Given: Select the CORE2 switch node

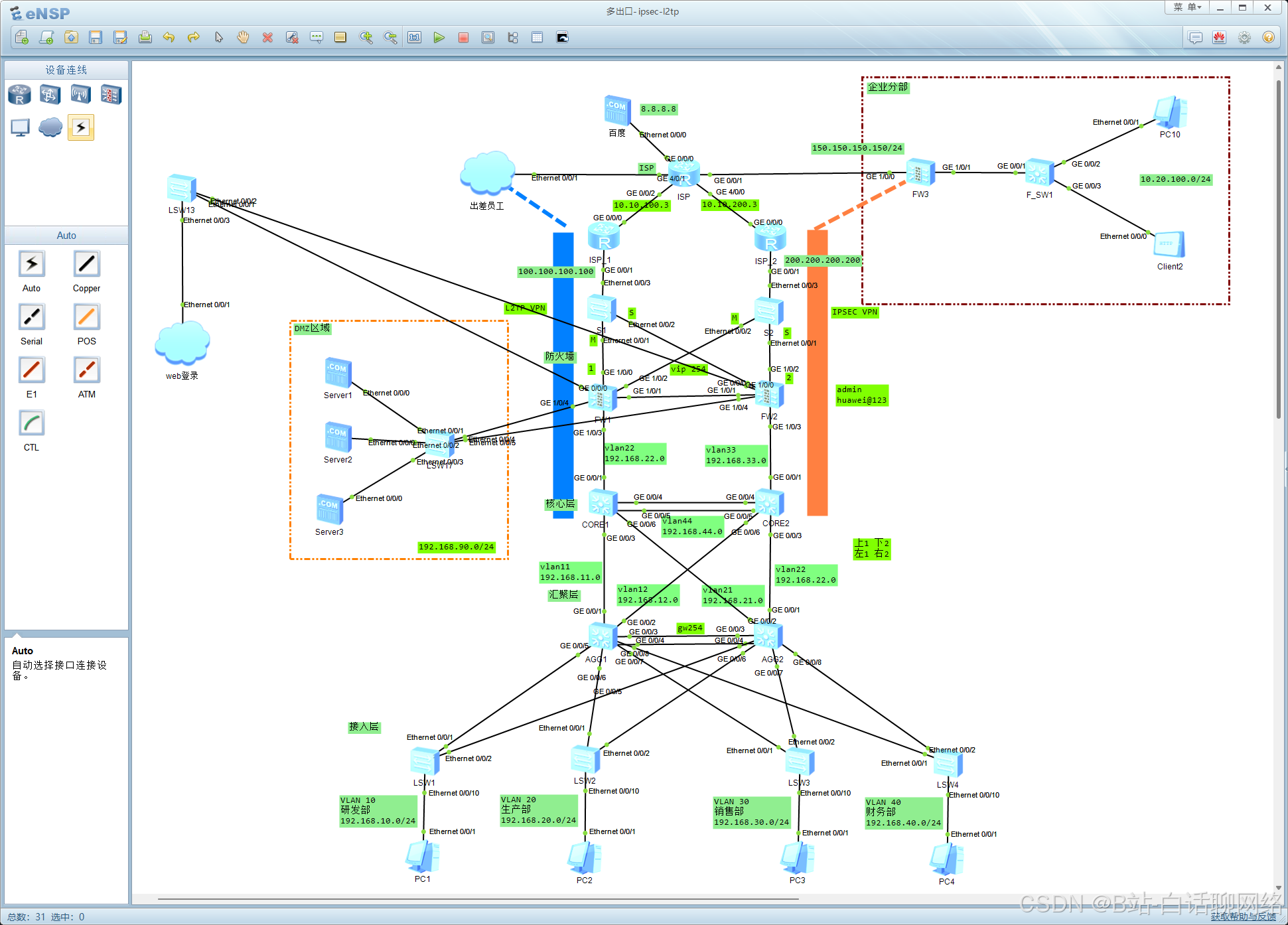Looking at the screenshot, I should pos(770,503).
